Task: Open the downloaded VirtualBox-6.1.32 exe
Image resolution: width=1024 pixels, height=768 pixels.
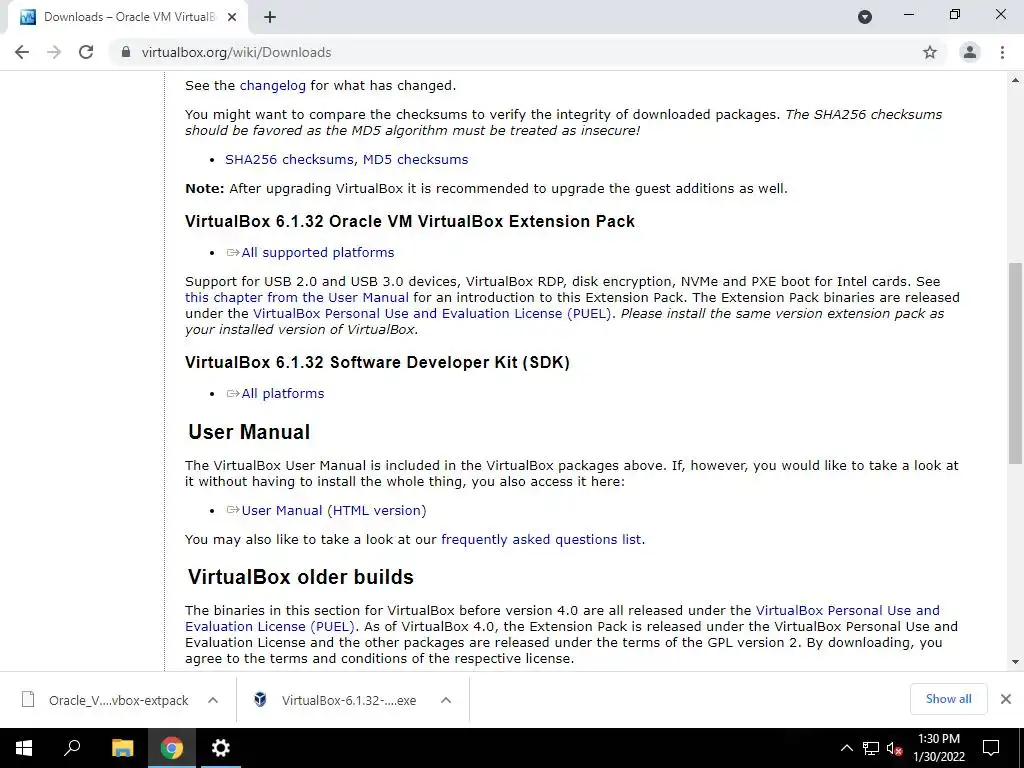Action: [349, 700]
